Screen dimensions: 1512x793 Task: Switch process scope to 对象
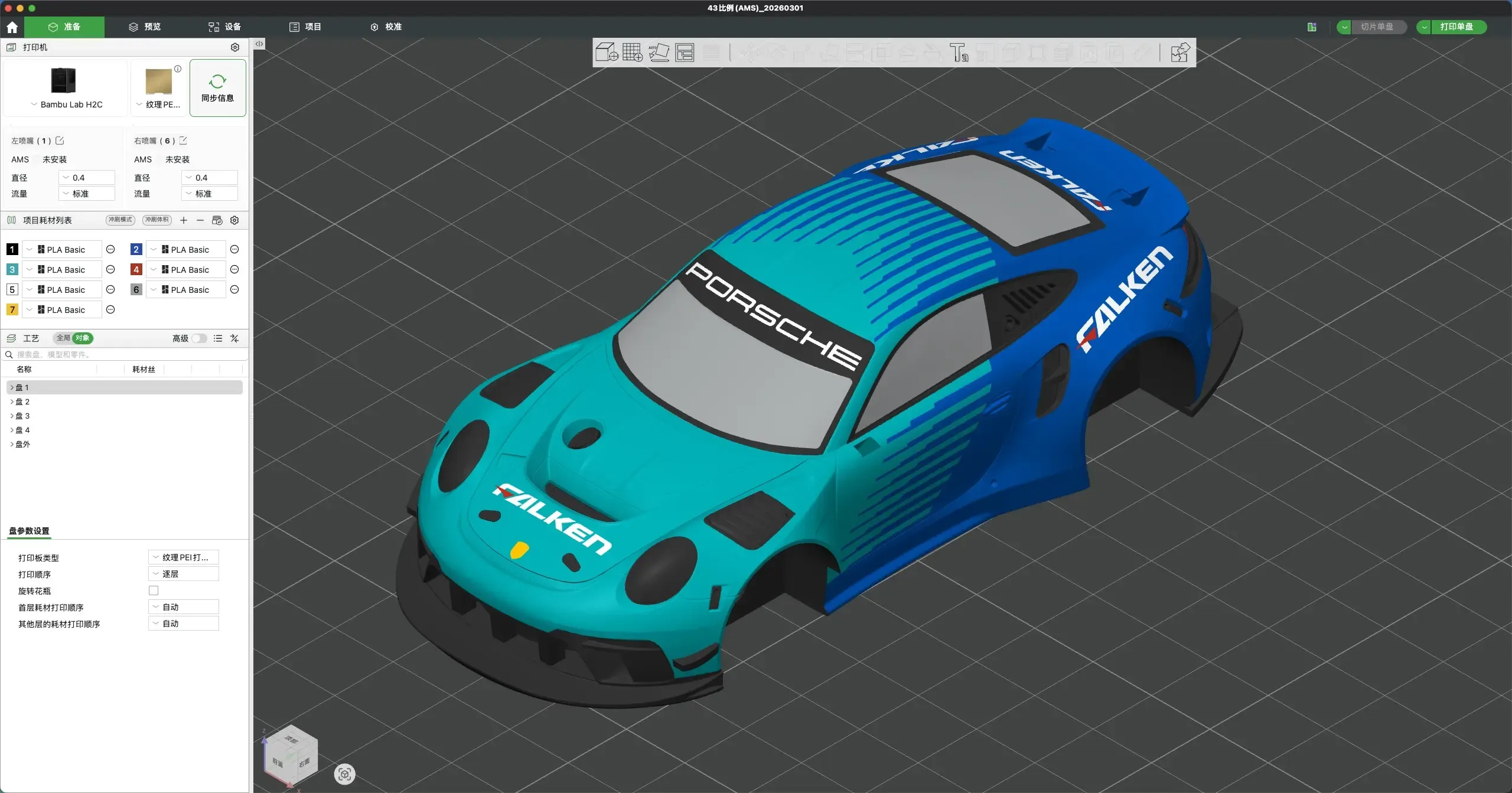82,338
